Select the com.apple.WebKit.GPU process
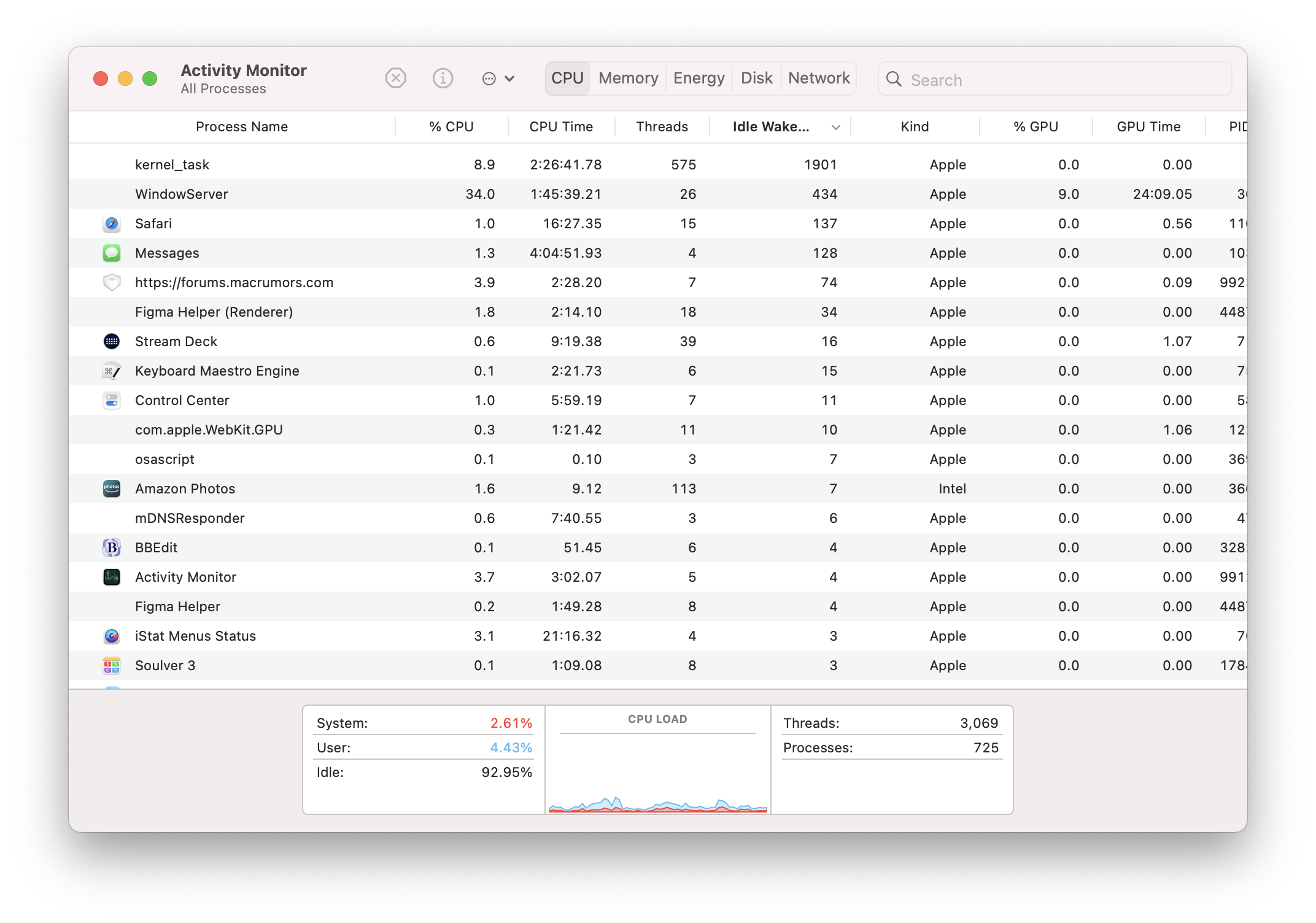Viewport: 1316px width, 923px height. click(658, 430)
